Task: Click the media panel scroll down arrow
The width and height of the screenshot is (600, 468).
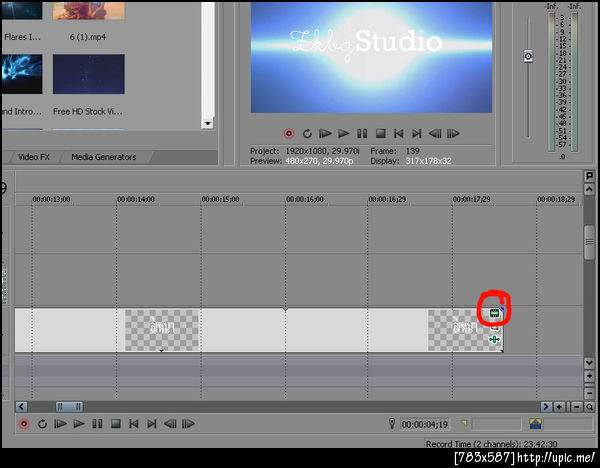Action: [207, 123]
